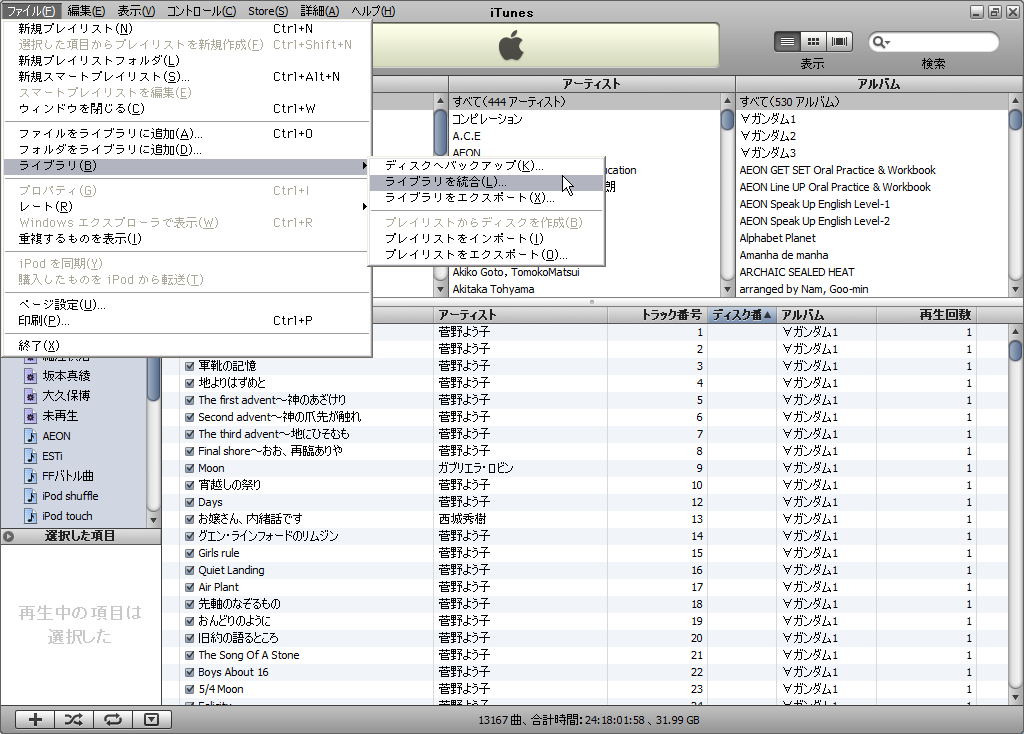Uncheck the Air Plant track checkbox
The image size is (1024, 734).
189,587
